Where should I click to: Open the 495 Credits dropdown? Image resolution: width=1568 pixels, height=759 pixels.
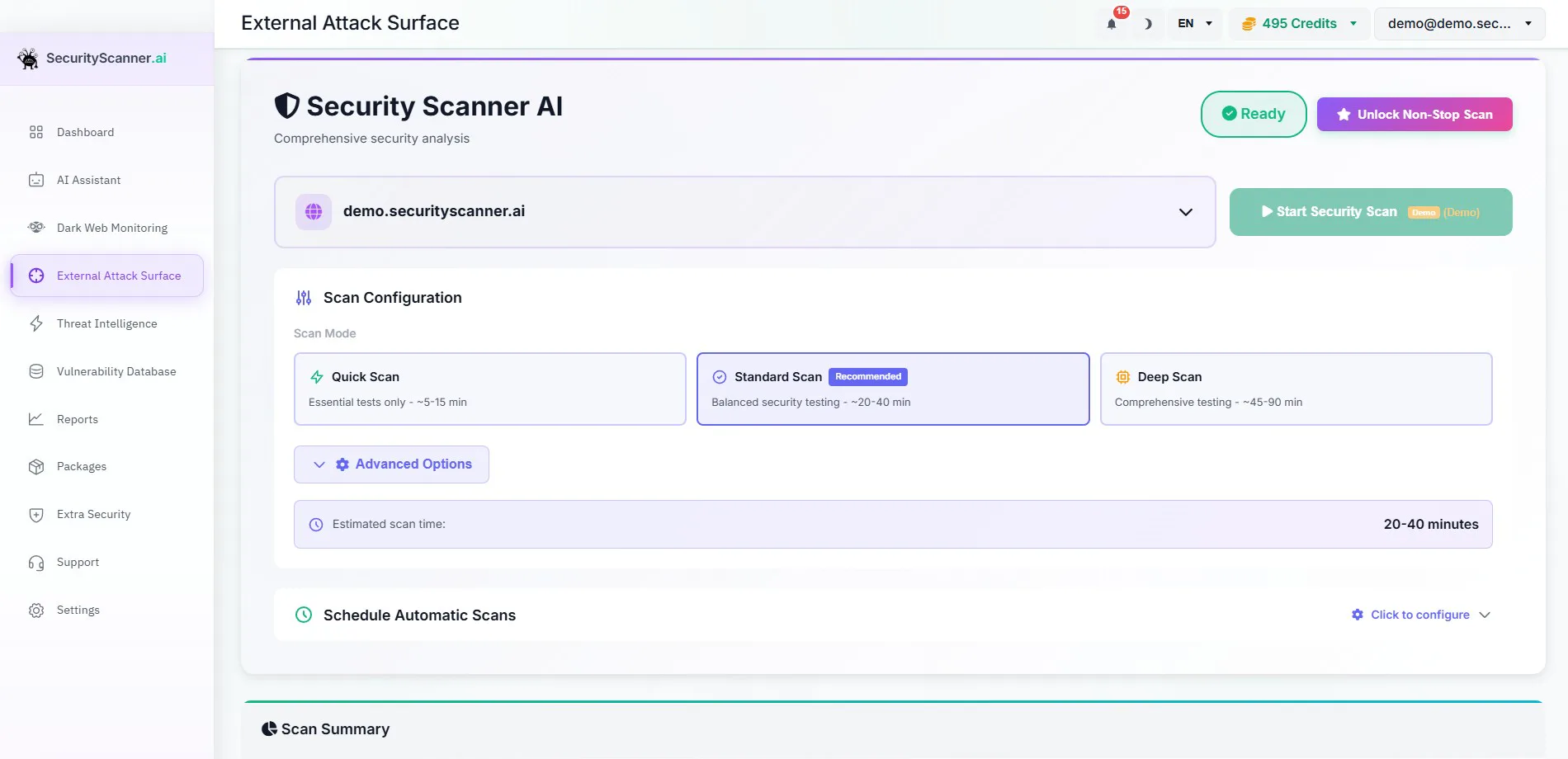click(x=1300, y=24)
